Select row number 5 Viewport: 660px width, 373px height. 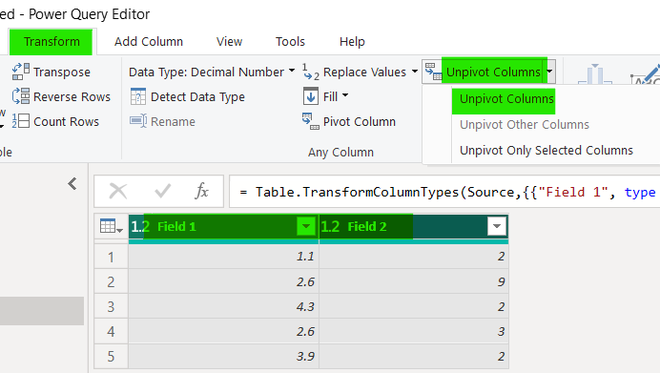(x=111, y=356)
